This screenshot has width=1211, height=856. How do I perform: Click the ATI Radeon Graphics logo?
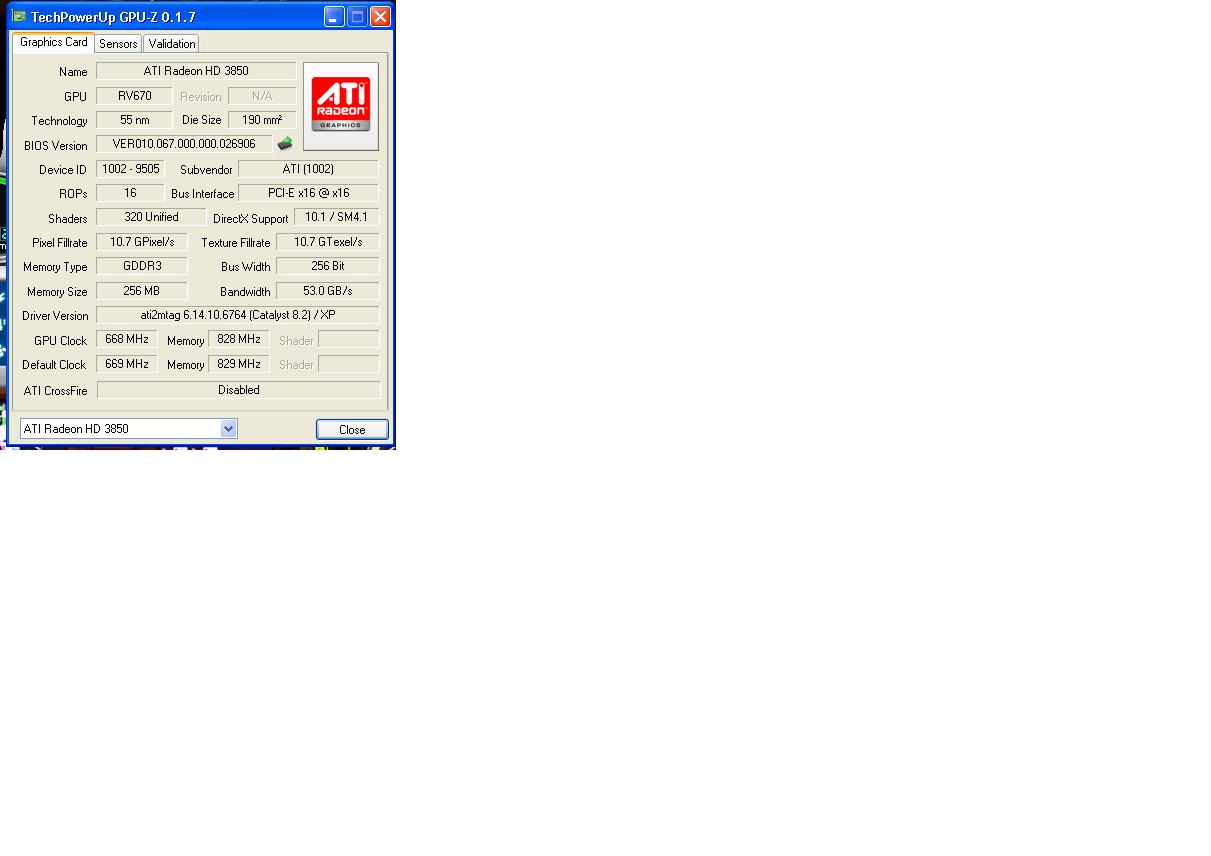[x=341, y=106]
